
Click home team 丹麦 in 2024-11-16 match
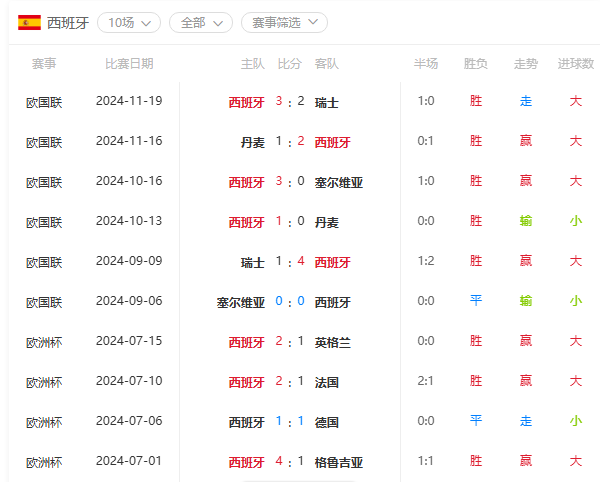pos(253,143)
